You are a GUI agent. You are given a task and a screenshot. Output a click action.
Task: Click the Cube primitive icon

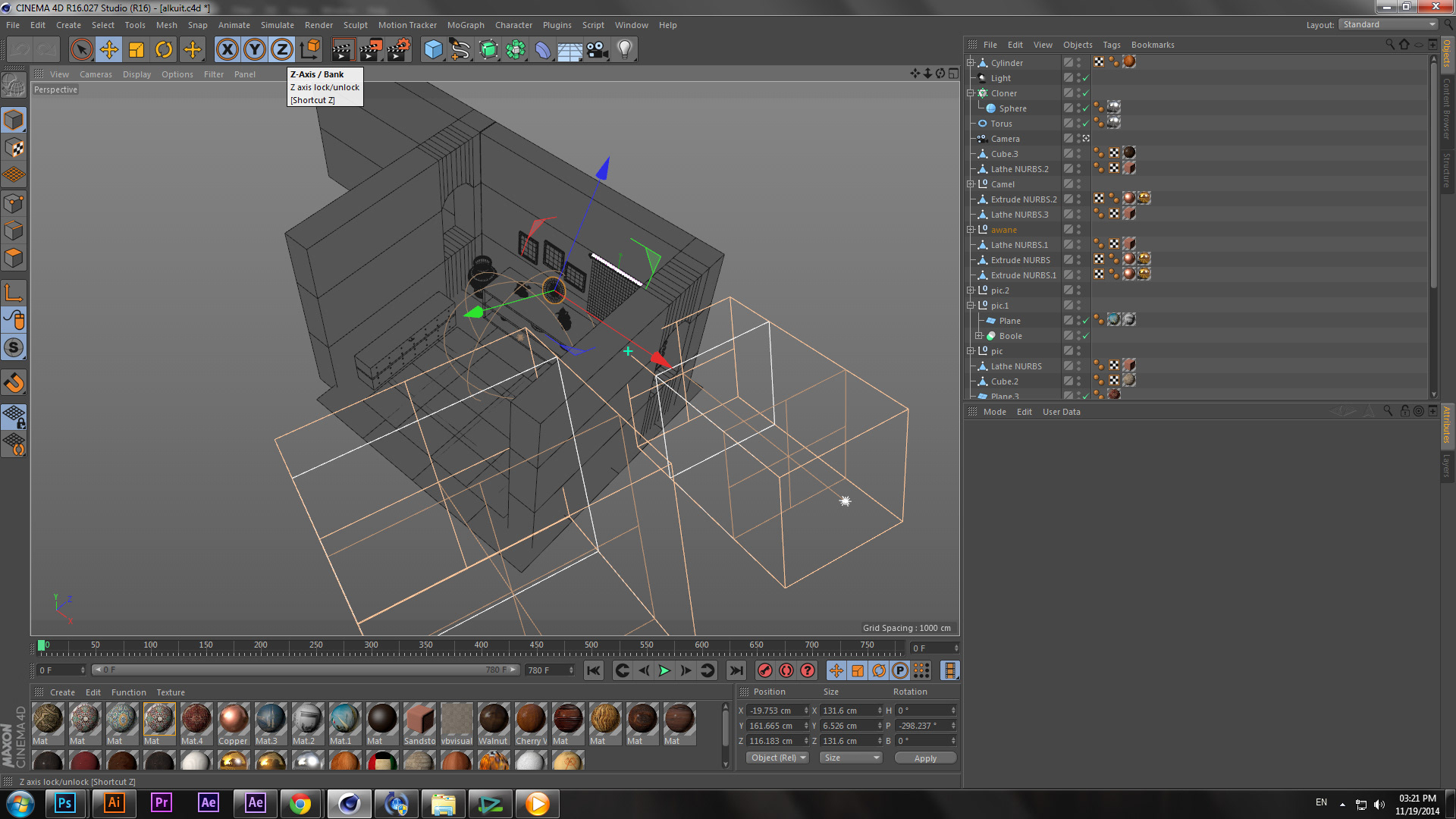tap(433, 50)
